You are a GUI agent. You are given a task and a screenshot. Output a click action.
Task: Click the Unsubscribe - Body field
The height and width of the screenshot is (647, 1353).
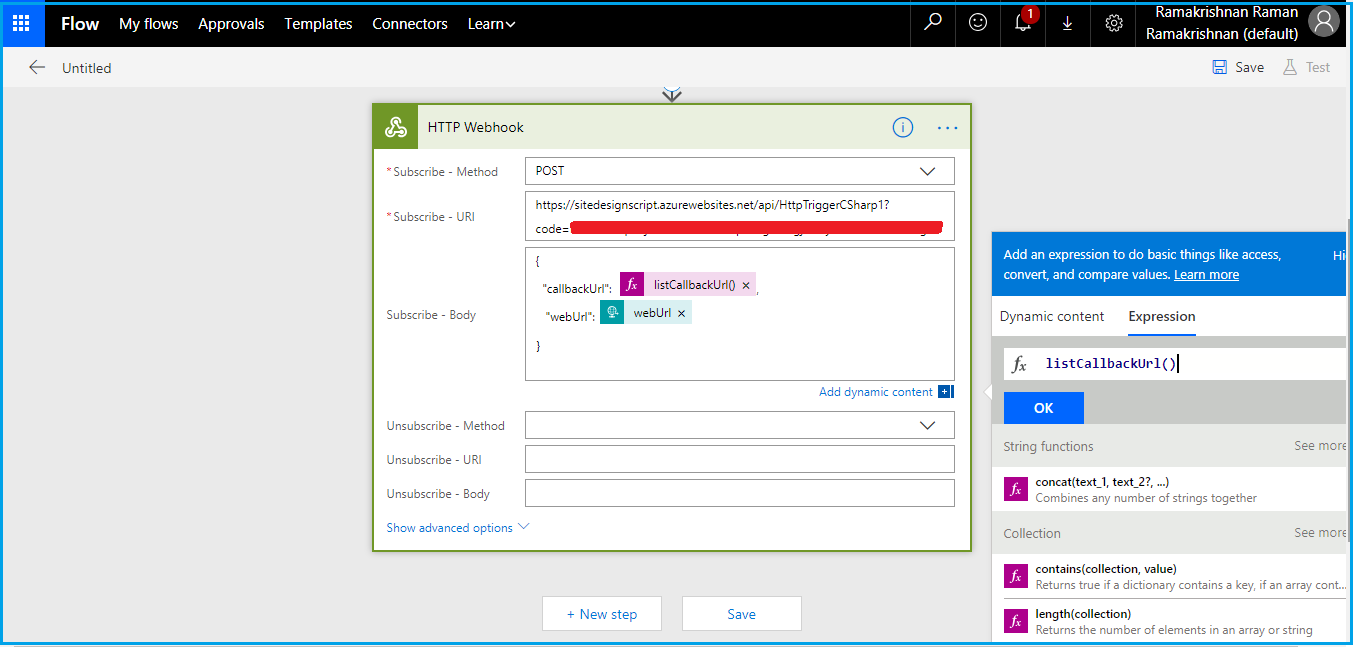740,493
